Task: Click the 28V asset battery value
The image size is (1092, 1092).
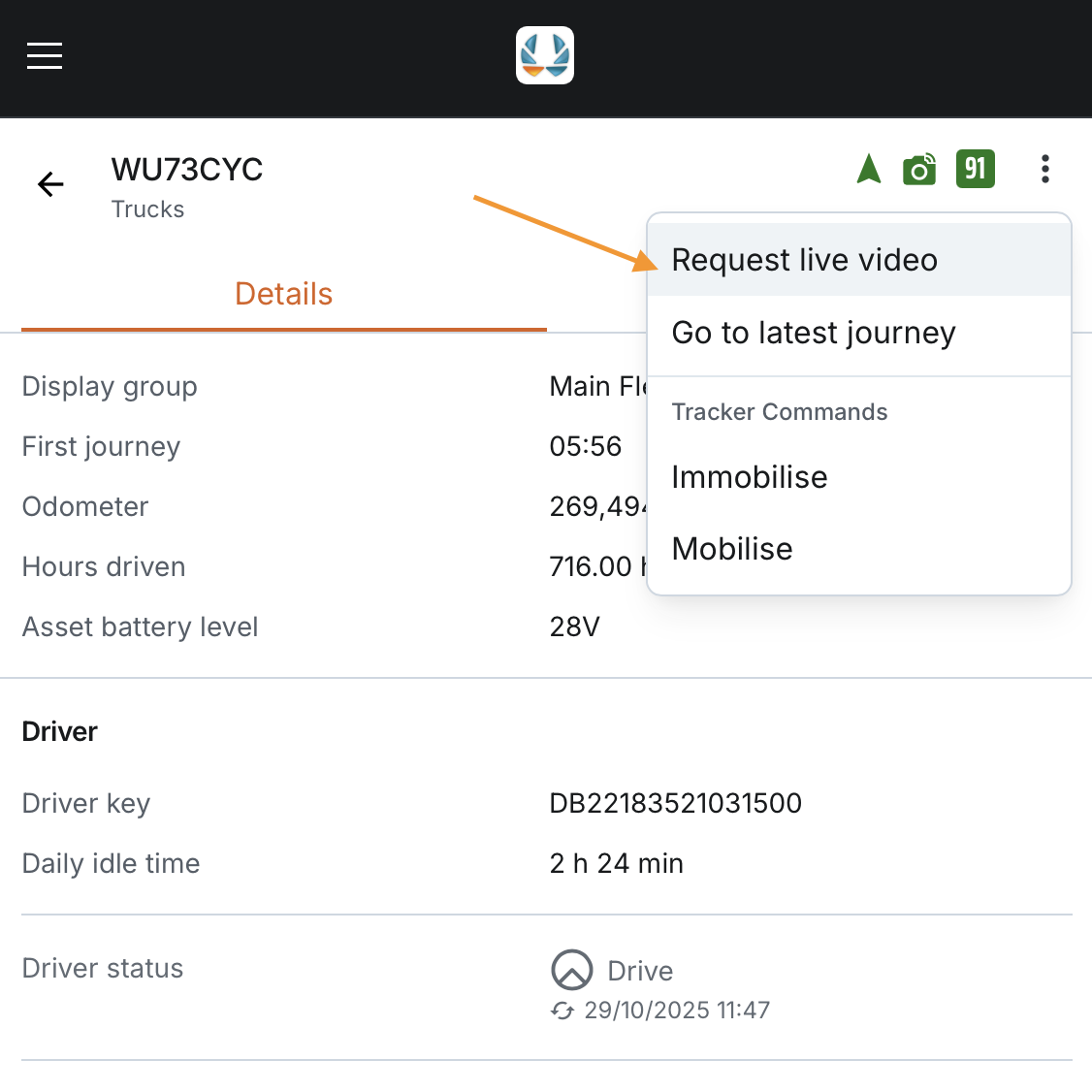Action: tap(574, 626)
